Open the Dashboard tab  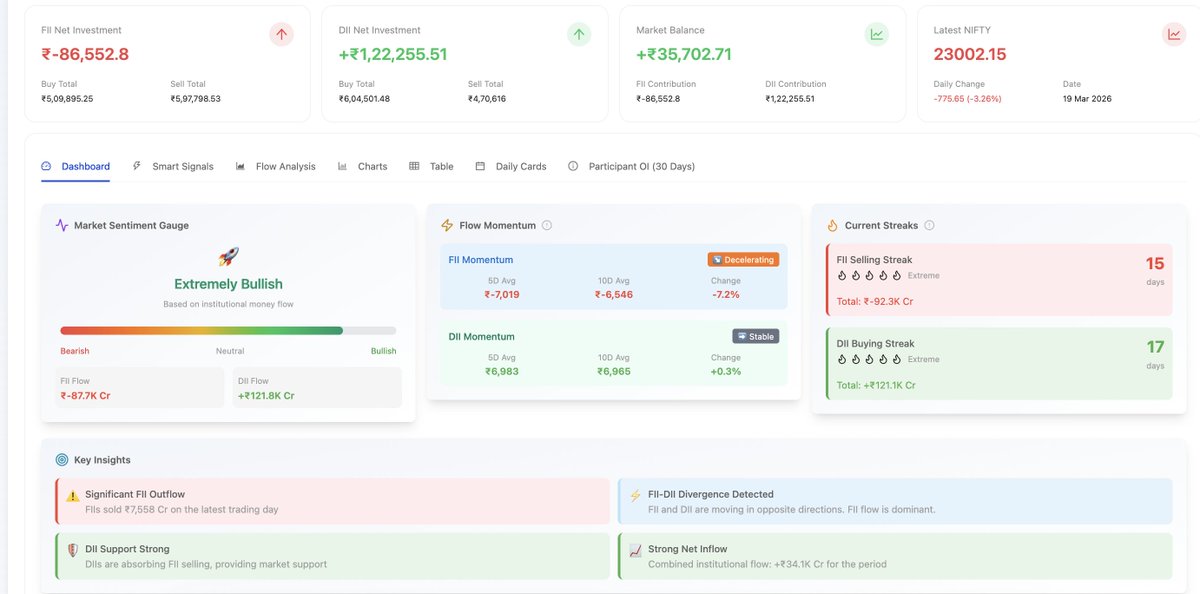coord(76,166)
